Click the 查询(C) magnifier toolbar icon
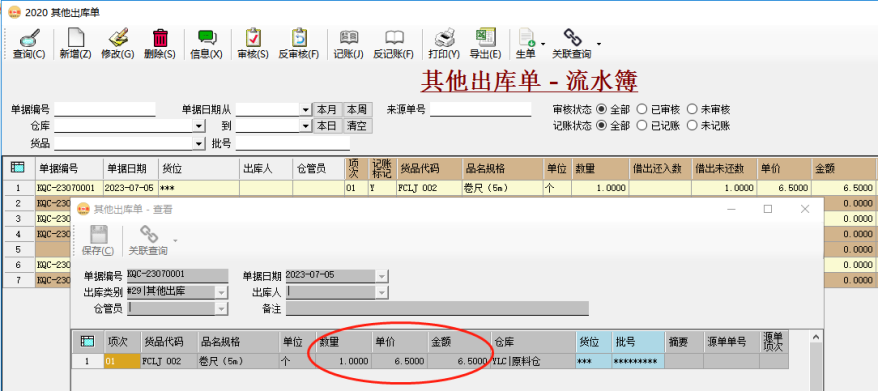Screen dimensions: 879x392 click(29, 44)
